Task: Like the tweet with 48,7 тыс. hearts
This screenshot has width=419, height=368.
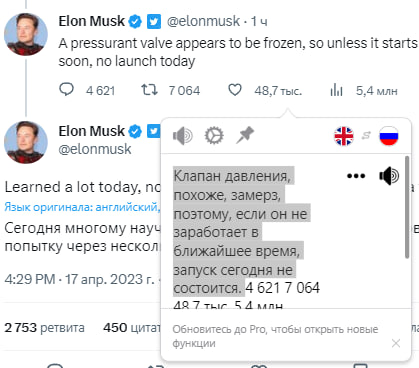Action: coord(235,90)
